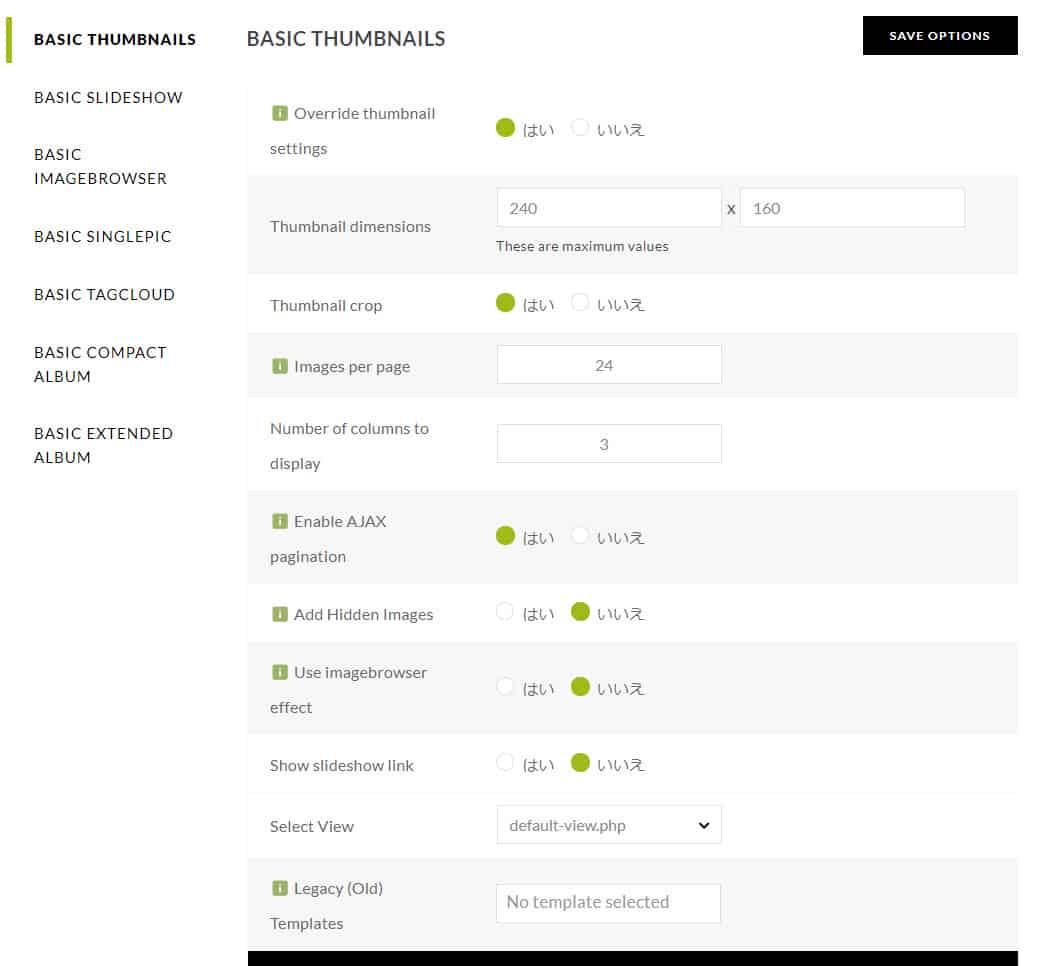1038x966 pixels.
Task: Click info icon beside Use imagebrowser effect
Action: pyautogui.click(x=279, y=673)
